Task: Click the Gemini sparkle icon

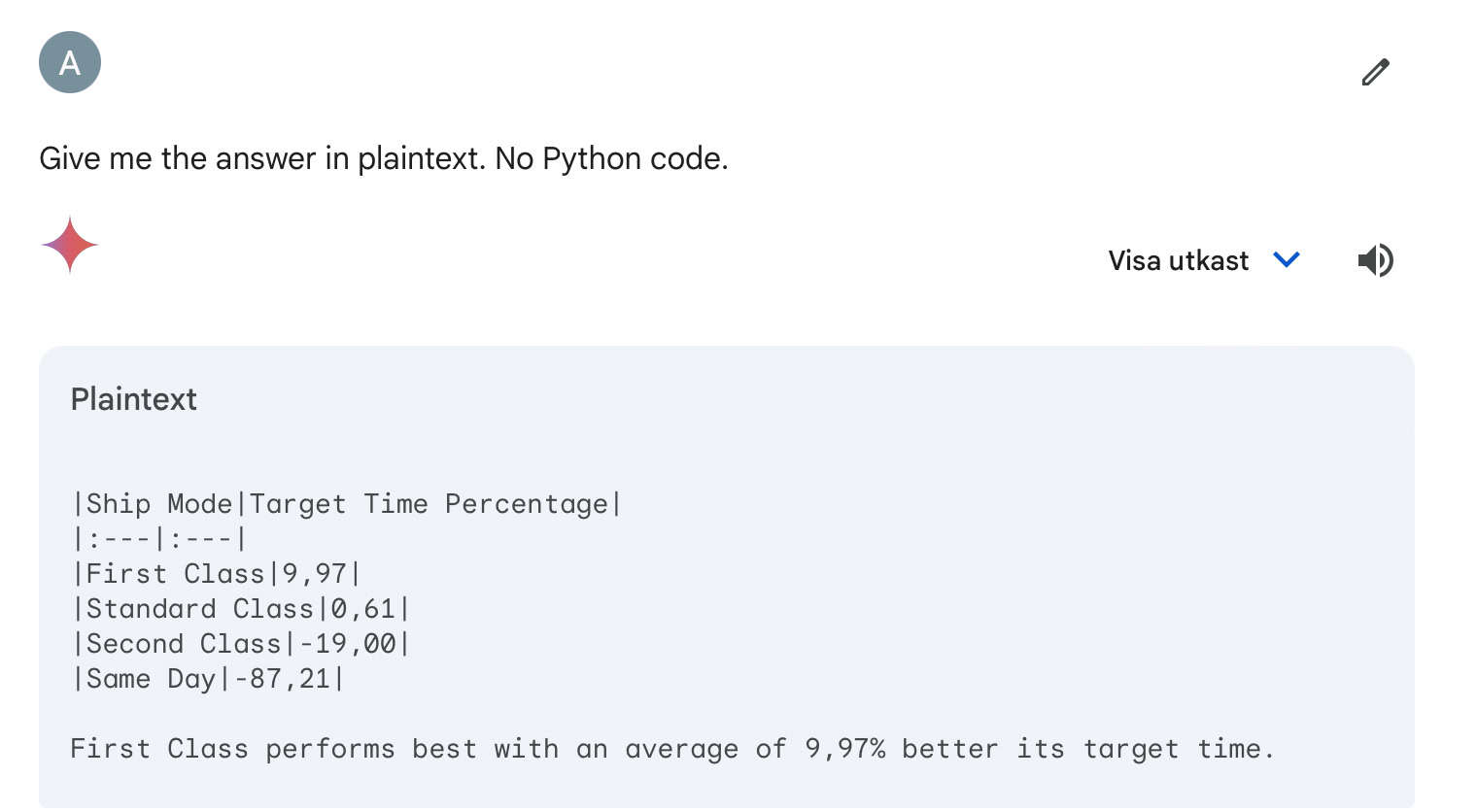Action: tap(70, 245)
